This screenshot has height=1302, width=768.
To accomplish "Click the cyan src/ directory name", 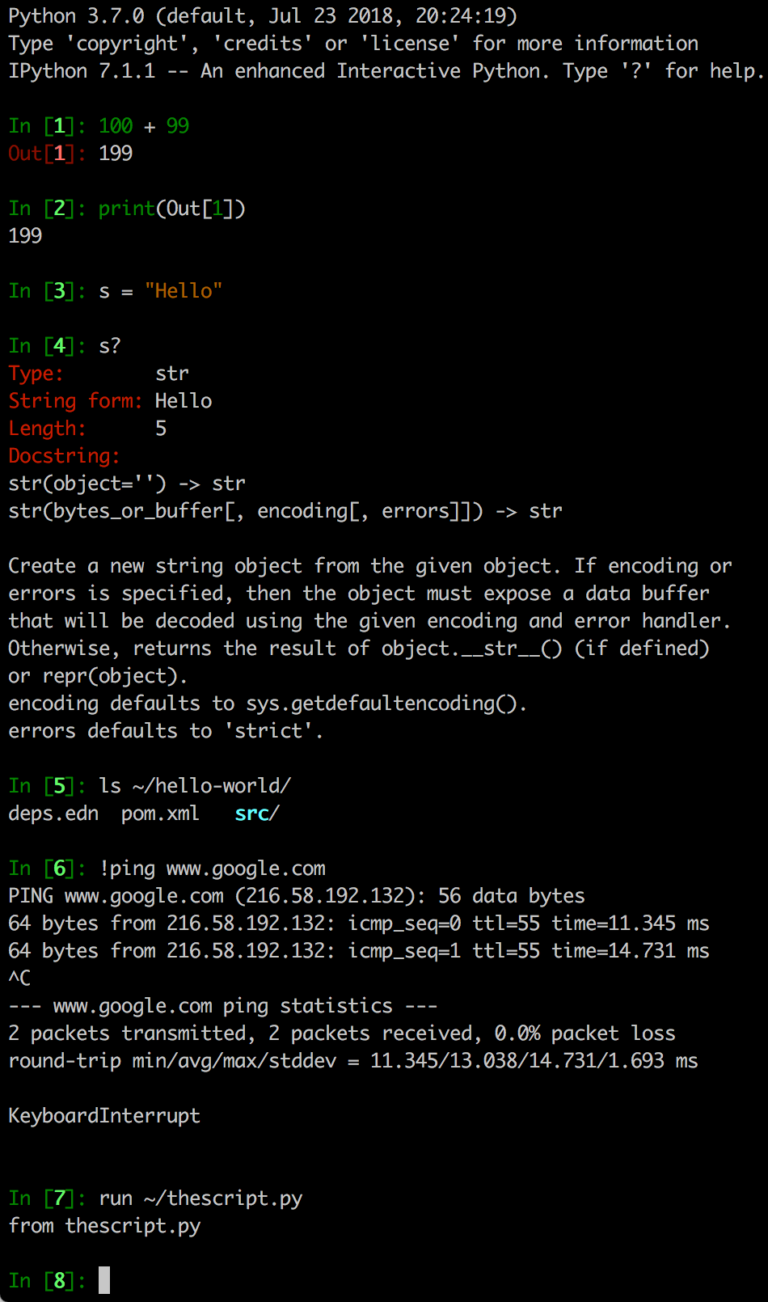I will click(x=257, y=813).
